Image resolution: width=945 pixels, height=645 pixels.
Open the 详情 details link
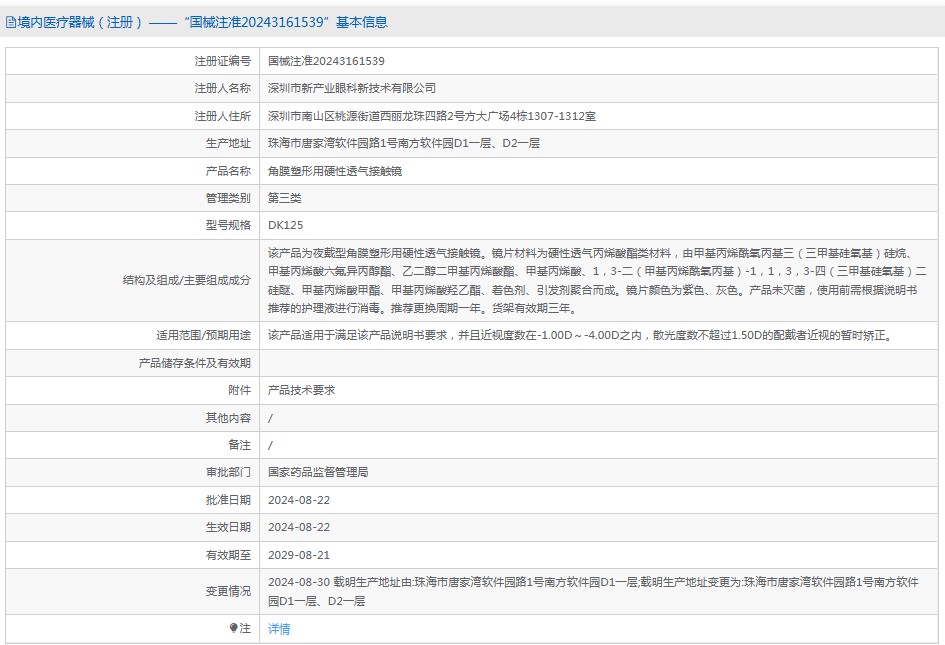(x=279, y=629)
